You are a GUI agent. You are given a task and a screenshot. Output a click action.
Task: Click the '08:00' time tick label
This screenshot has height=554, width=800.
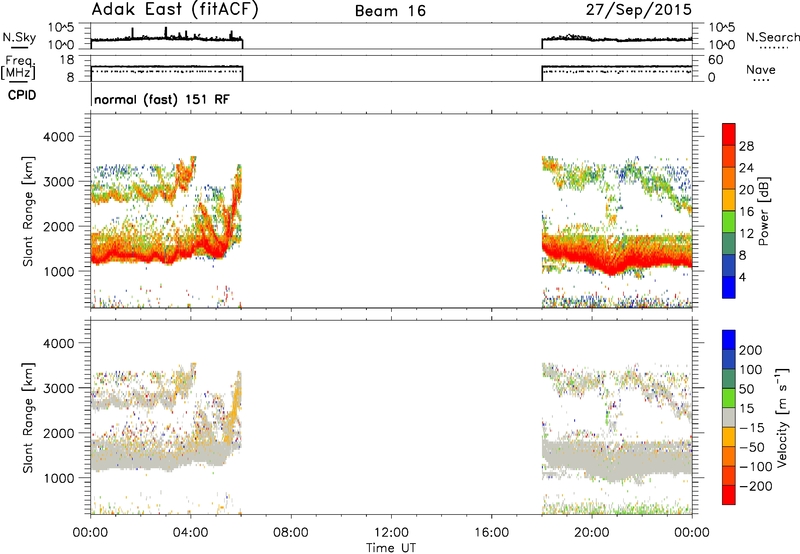(x=291, y=533)
